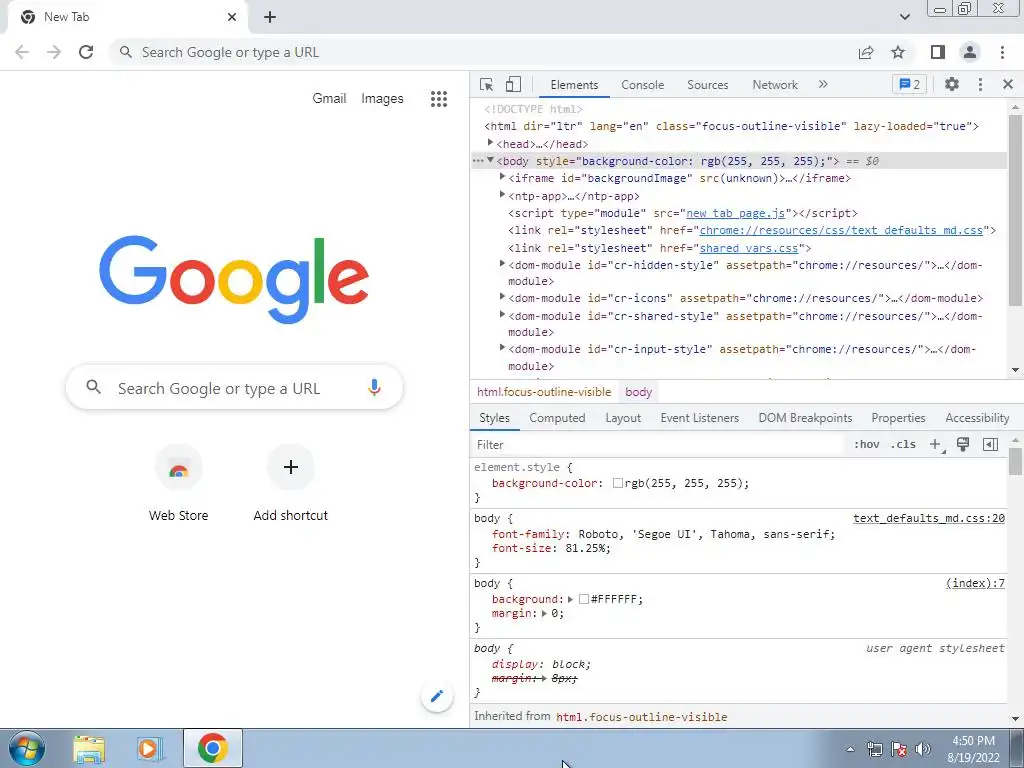Click the Customize Chrome pencil button
Image resolution: width=1024 pixels, height=768 pixels.
(x=437, y=696)
